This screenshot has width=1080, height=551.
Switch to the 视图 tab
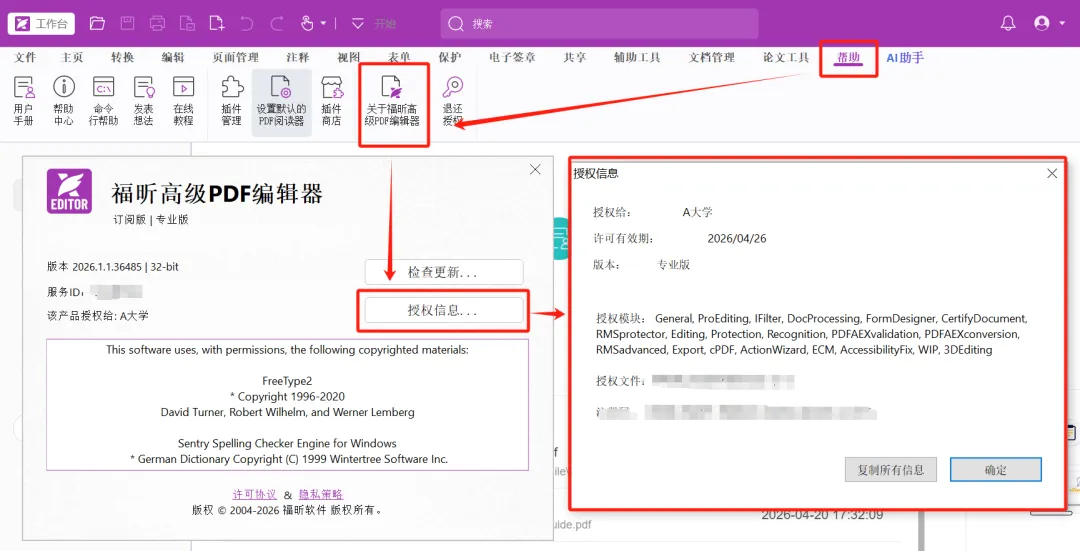349,58
